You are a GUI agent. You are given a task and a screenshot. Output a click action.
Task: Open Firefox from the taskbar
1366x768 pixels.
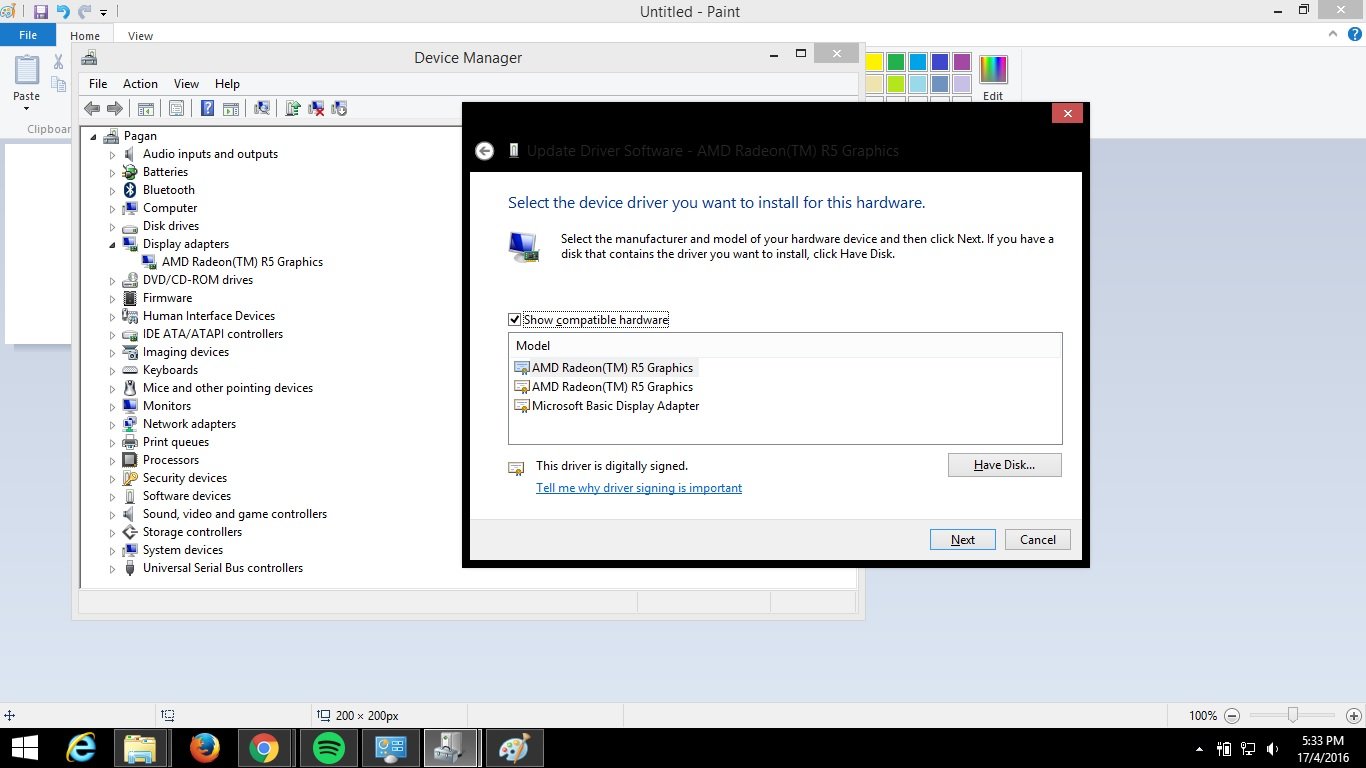click(204, 748)
